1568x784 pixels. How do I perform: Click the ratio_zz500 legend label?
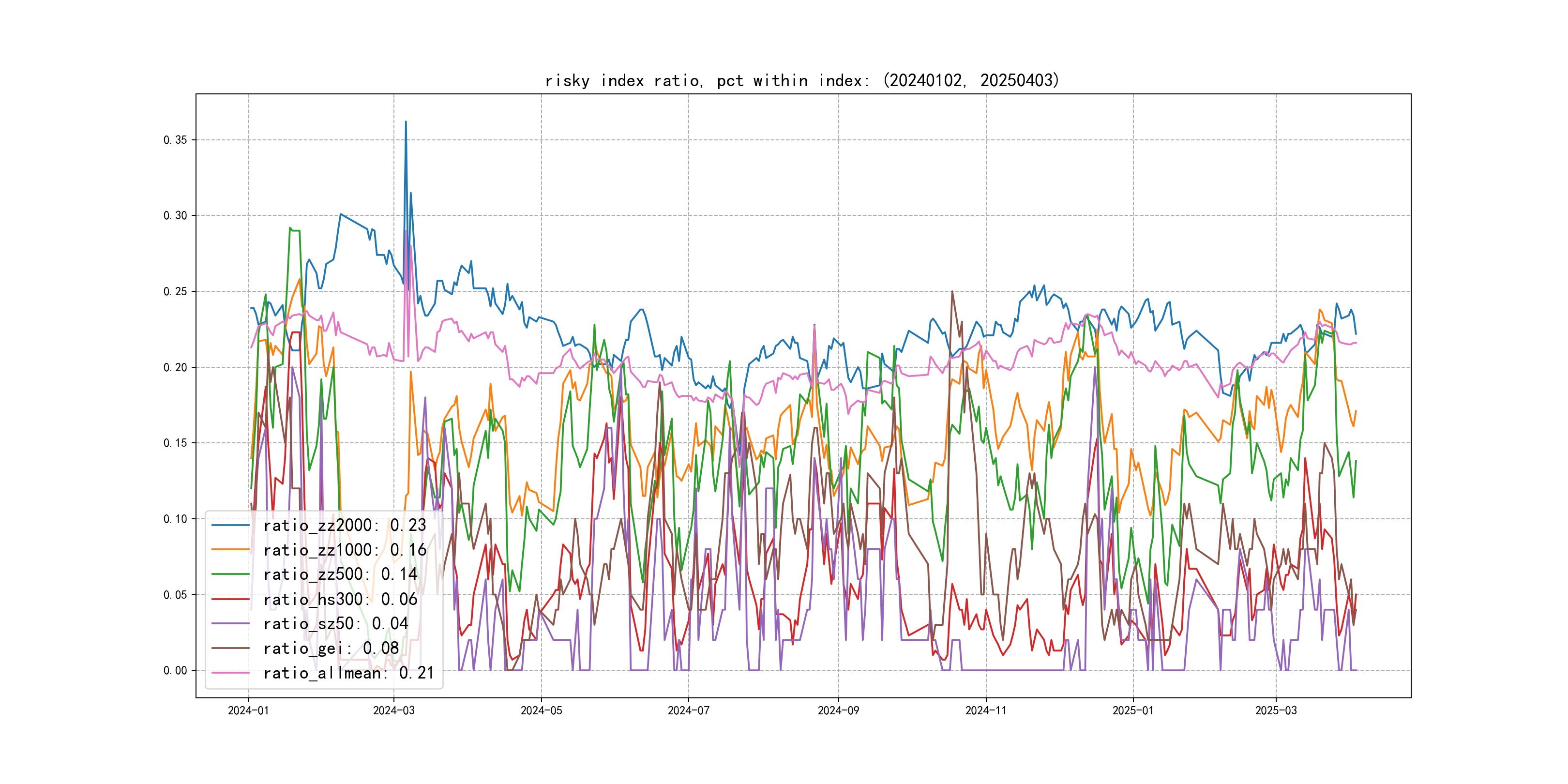coord(340,574)
